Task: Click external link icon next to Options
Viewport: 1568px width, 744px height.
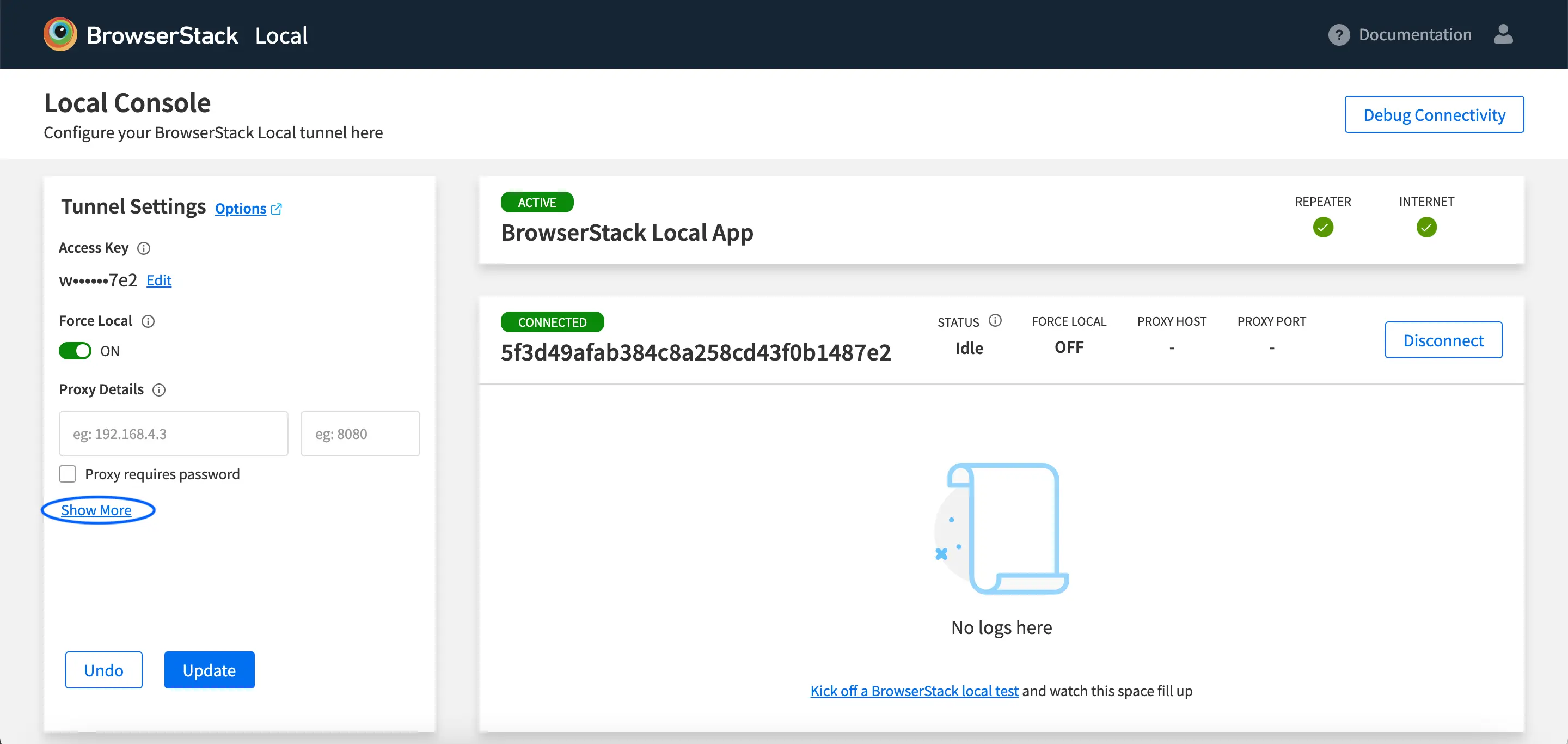Action: (x=277, y=209)
